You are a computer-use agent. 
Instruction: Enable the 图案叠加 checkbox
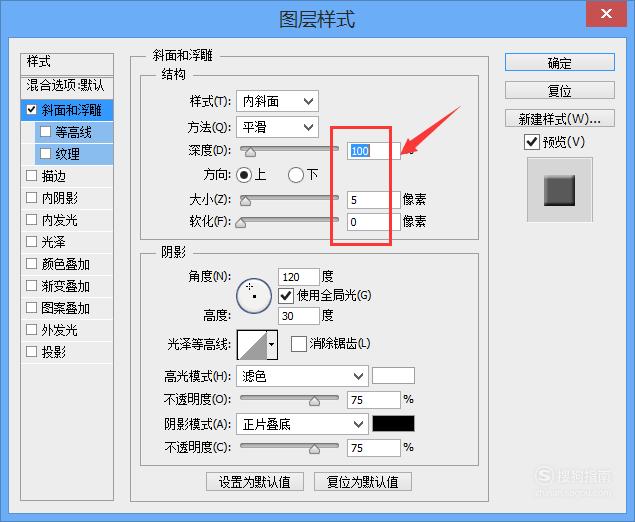(31, 307)
